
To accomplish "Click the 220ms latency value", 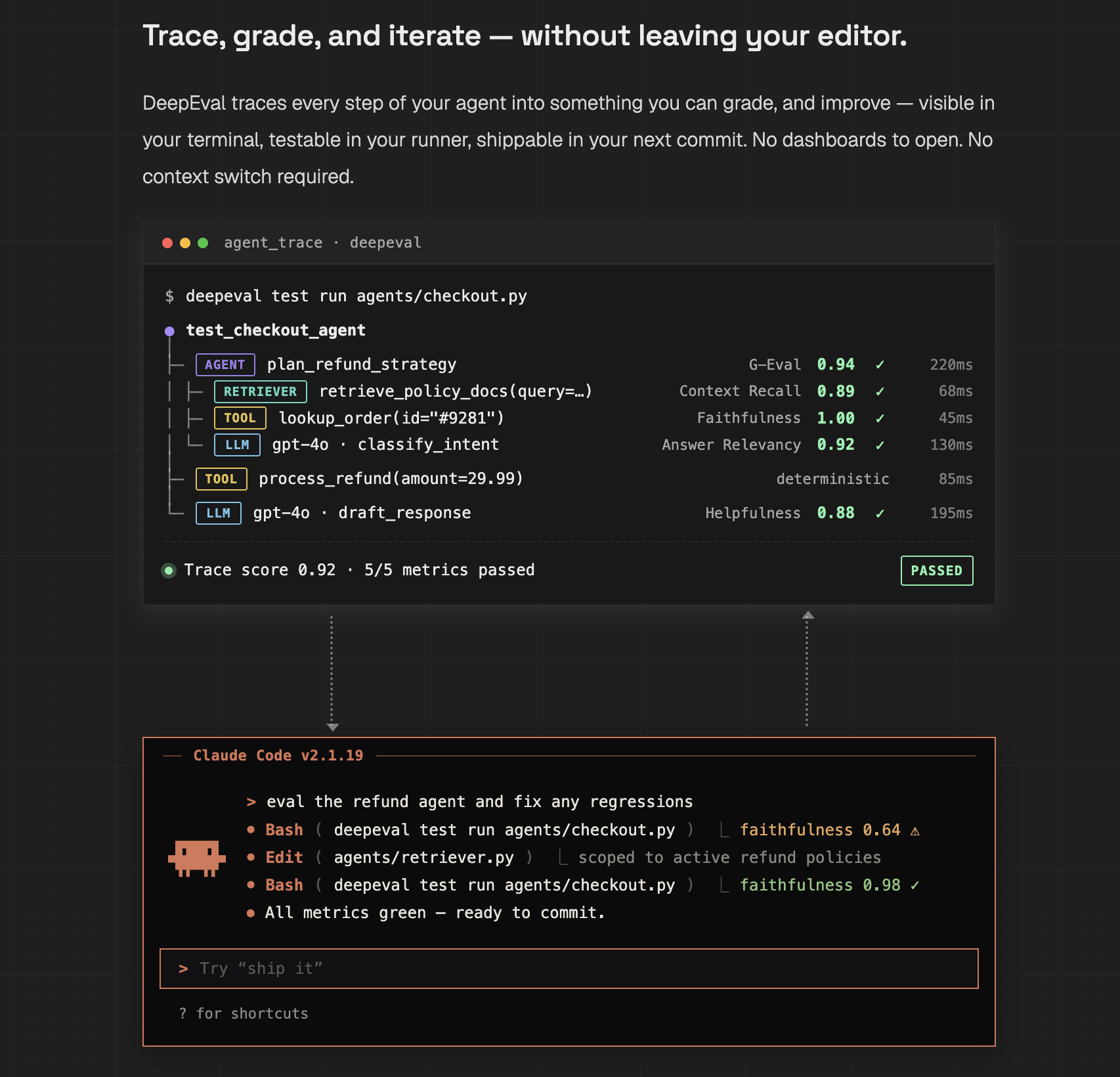I will pyautogui.click(x=951, y=364).
